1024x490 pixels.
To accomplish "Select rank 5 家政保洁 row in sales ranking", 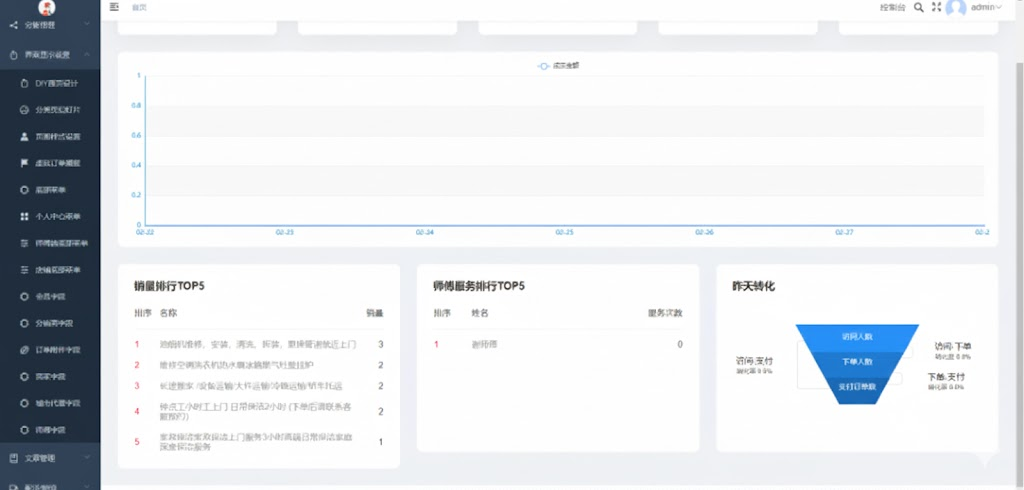I will pos(259,442).
